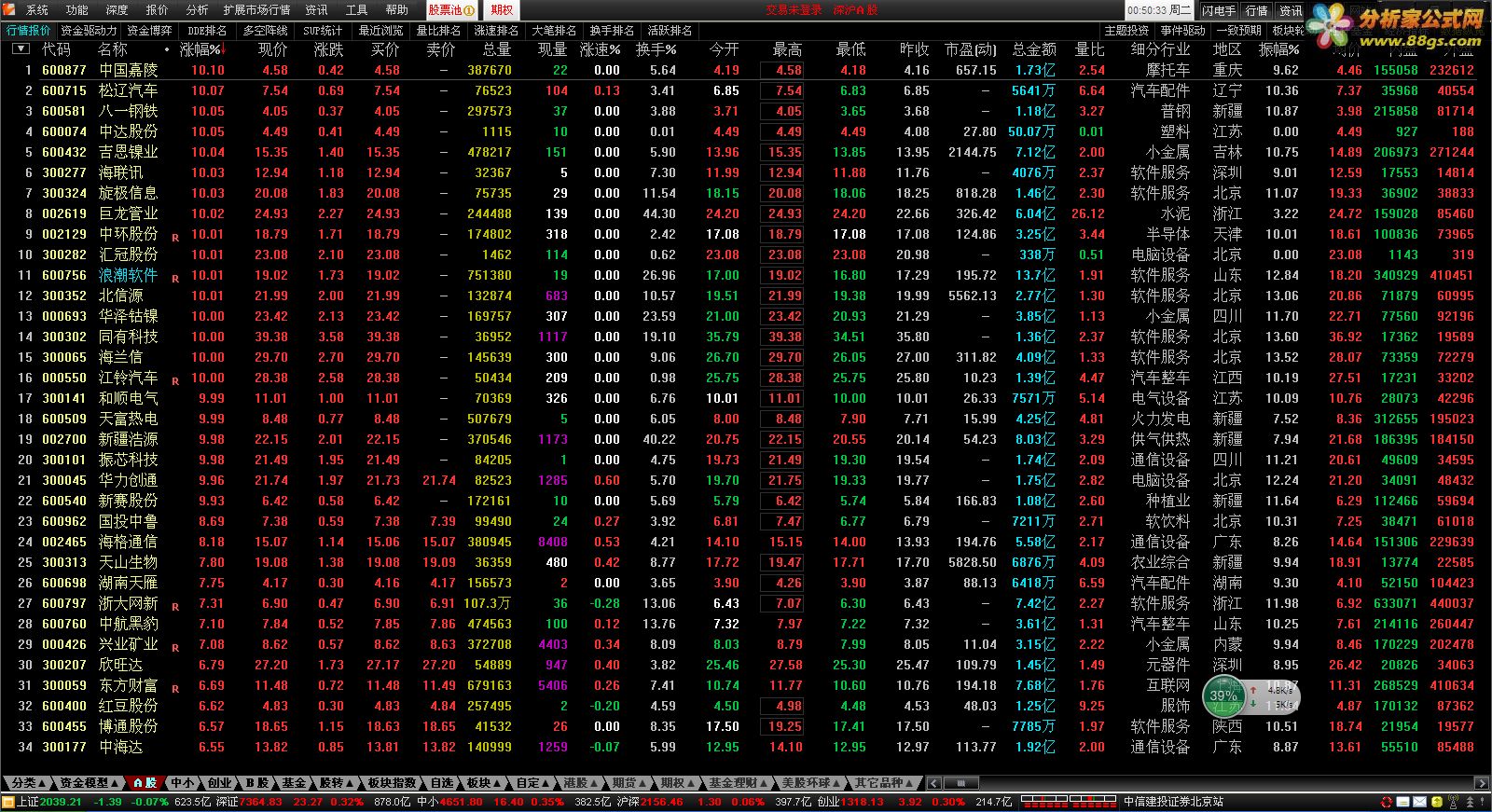Click the 闪电手 button
Image resolution: width=1492 pixels, height=812 pixels.
click(1218, 11)
